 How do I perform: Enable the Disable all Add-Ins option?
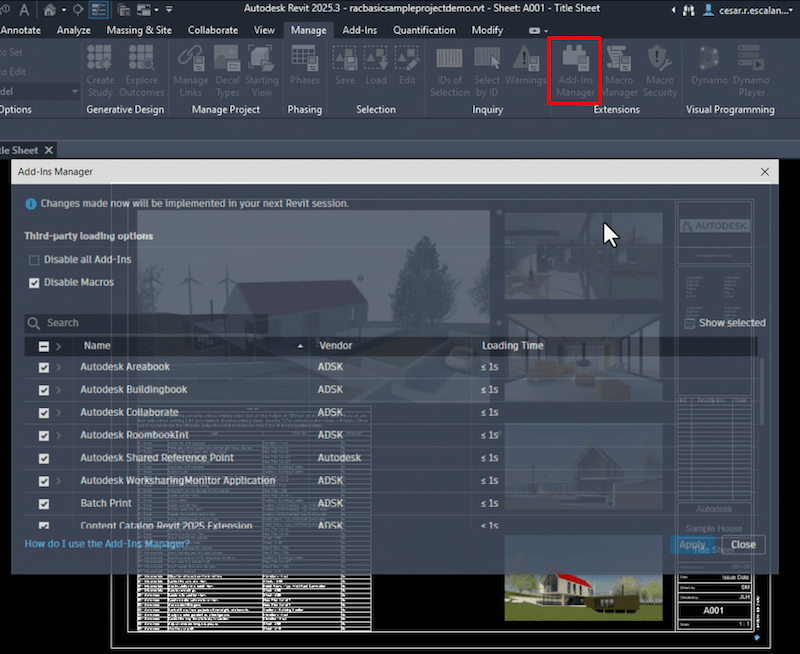(x=35, y=259)
